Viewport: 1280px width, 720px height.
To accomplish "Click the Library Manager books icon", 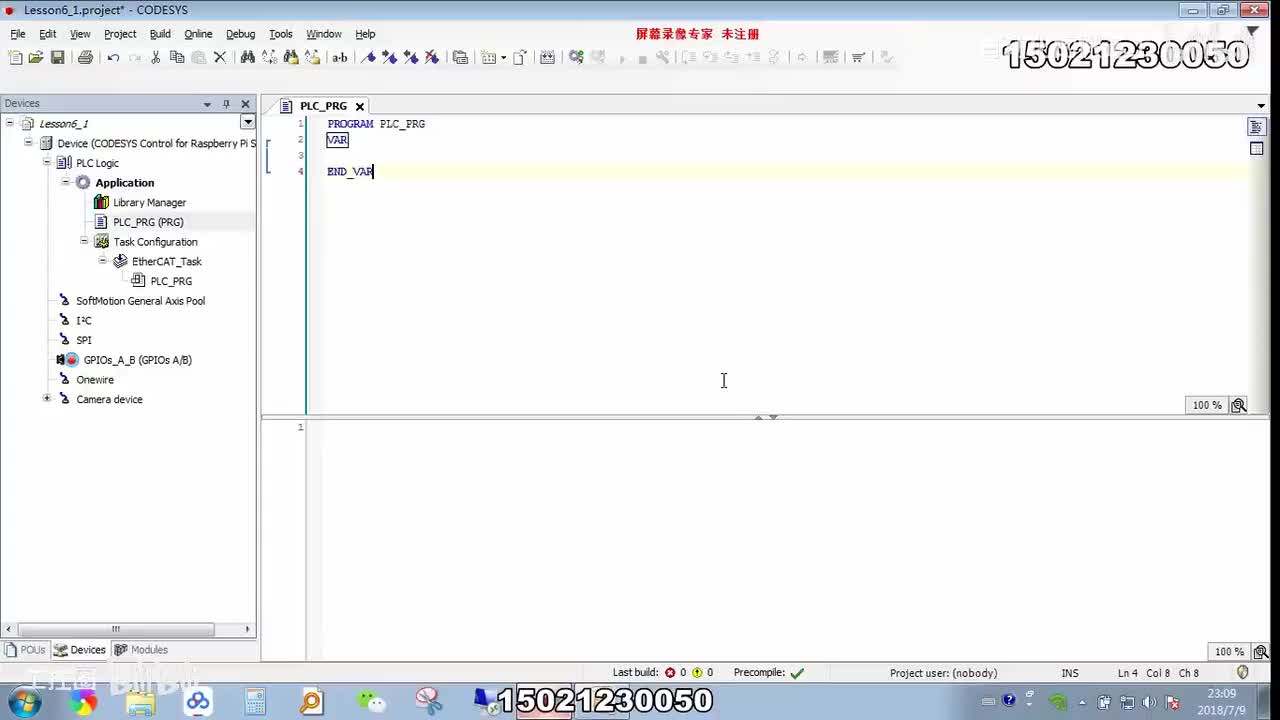I will point(101,202).
